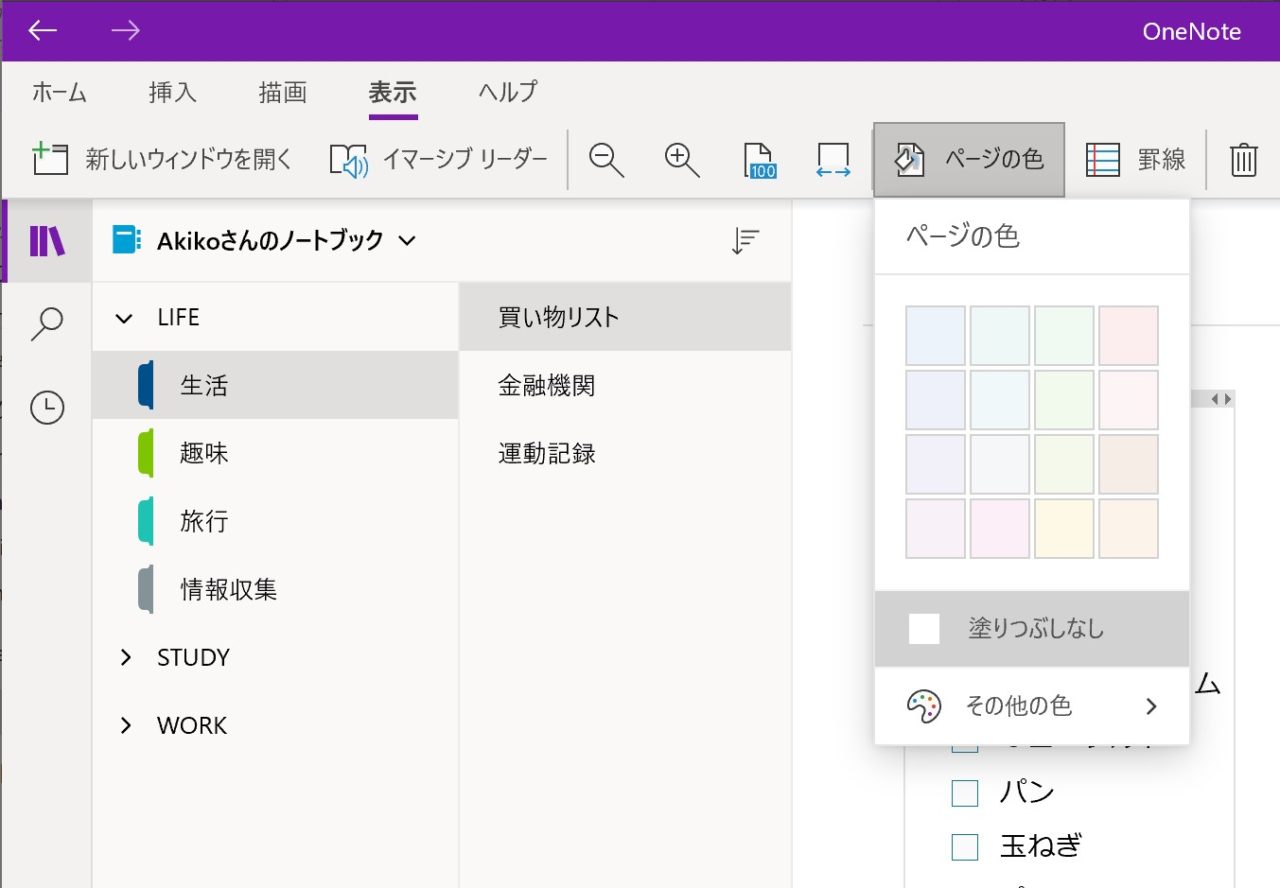Switch to the 挿入 tab
Image resolution: width=1280 pixels, height=888 pixels.
click(x=173, y=93)
